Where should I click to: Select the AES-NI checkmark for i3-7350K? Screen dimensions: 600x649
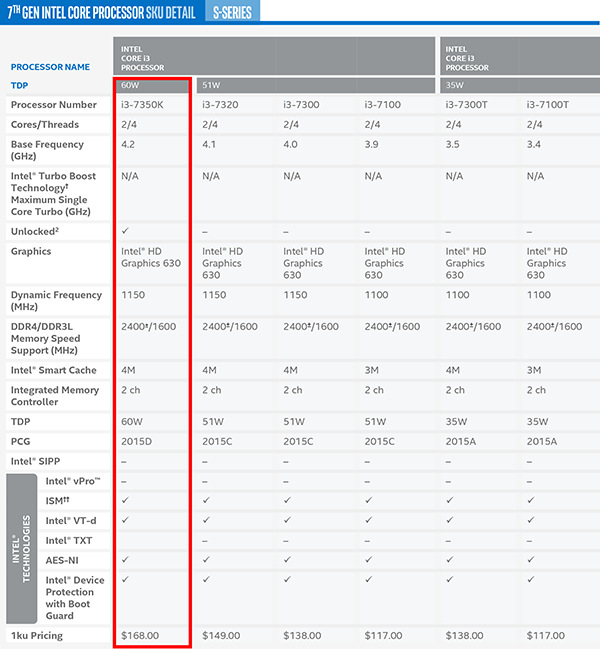coord(124,559)
